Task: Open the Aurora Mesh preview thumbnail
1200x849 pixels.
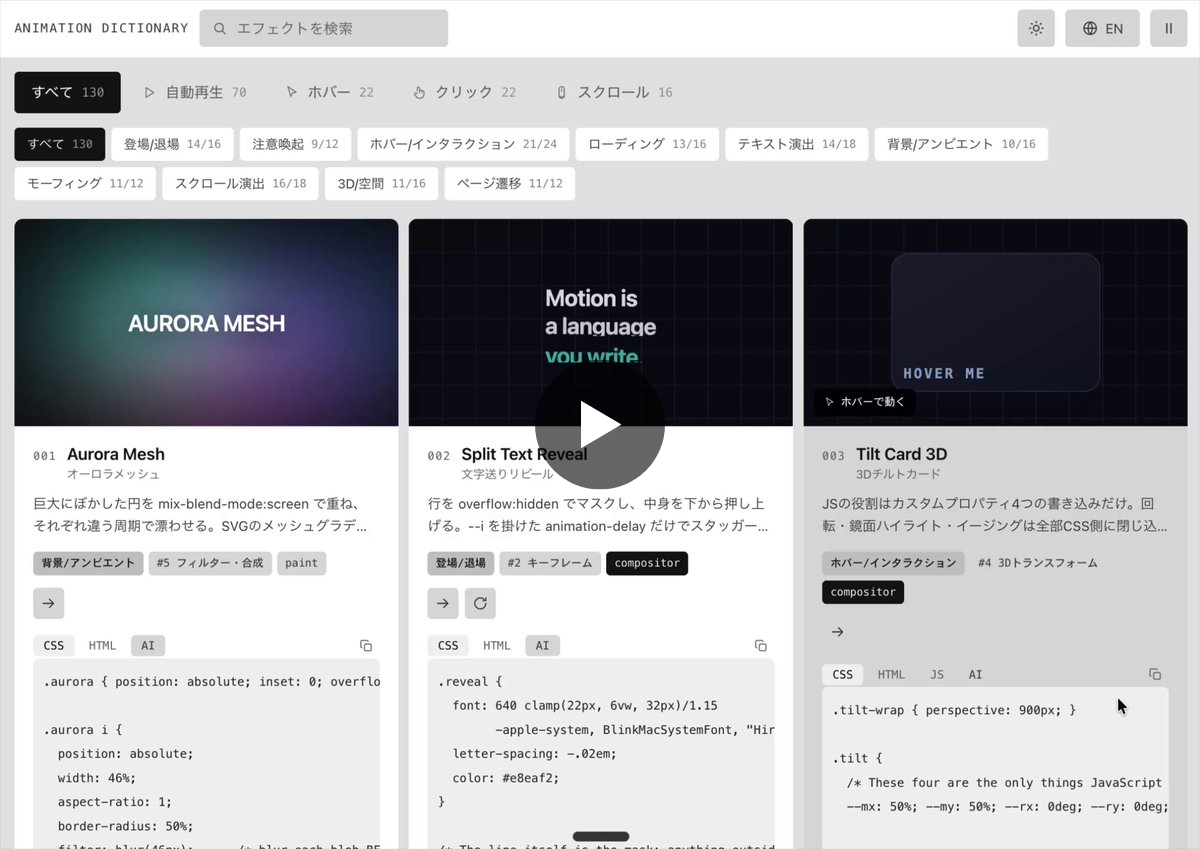Action: point(206,323)
